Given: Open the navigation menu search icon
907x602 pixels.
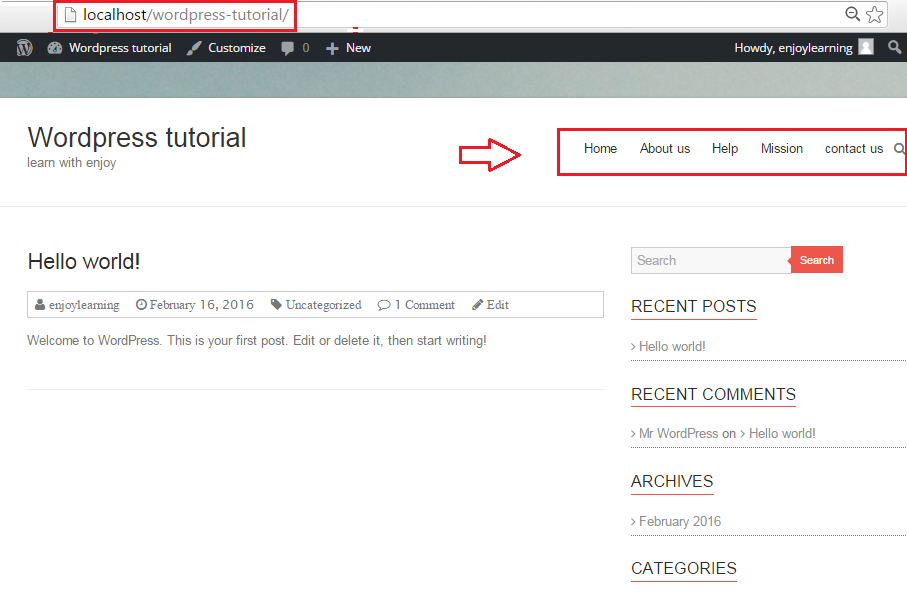Looking at the screenshot, I should (899, 149).
